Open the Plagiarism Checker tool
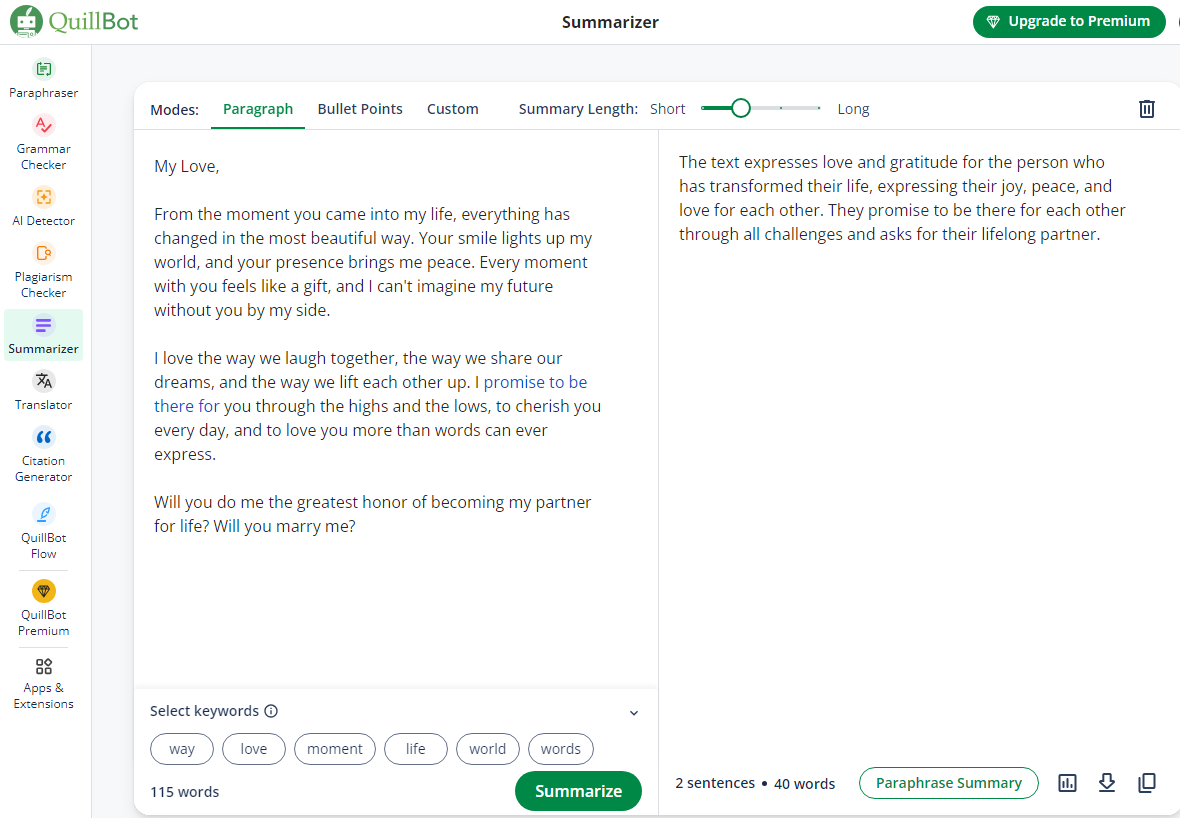Image resolution: width=1180 pixels, height=818 pixels. pos(43,270)
